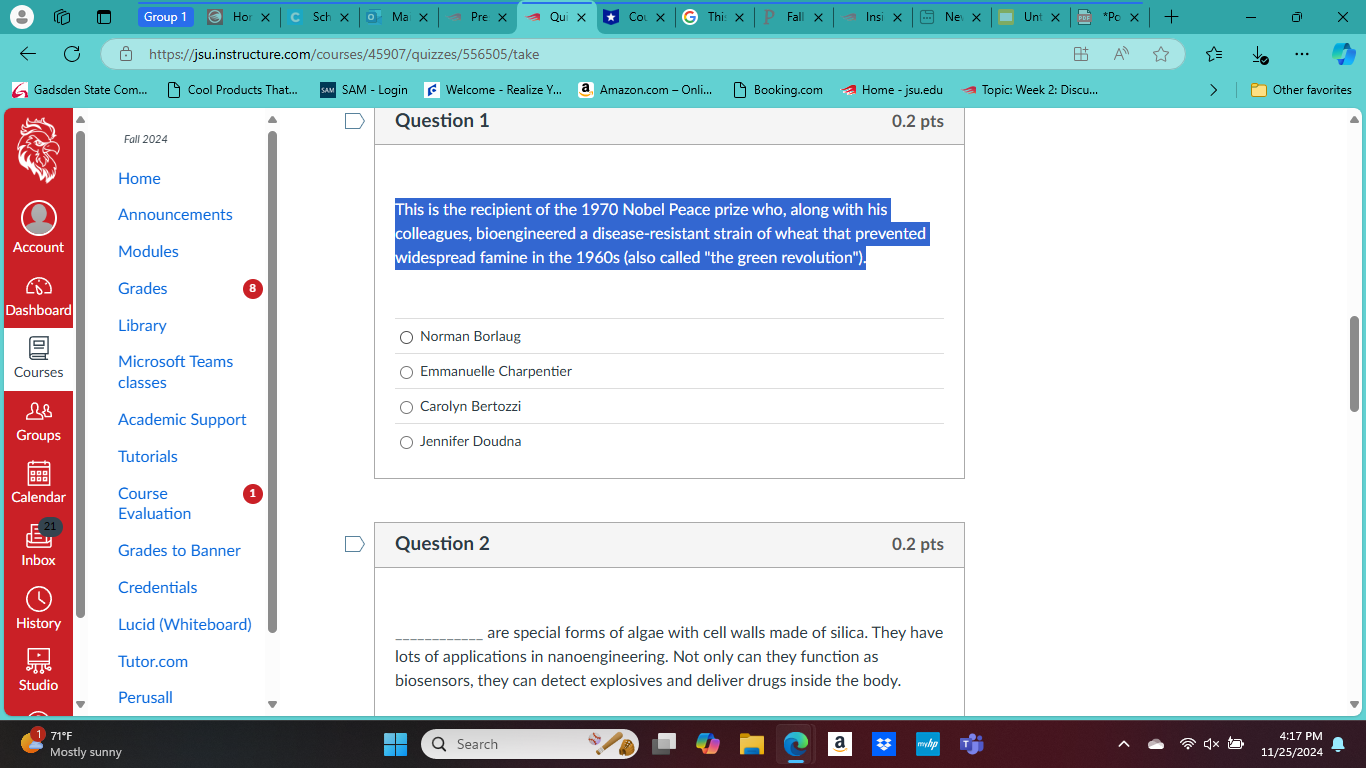Show hidden system tray icons
This screenshot has width=1366, height=768.
pyautogui.click(x=1124, y=744)
